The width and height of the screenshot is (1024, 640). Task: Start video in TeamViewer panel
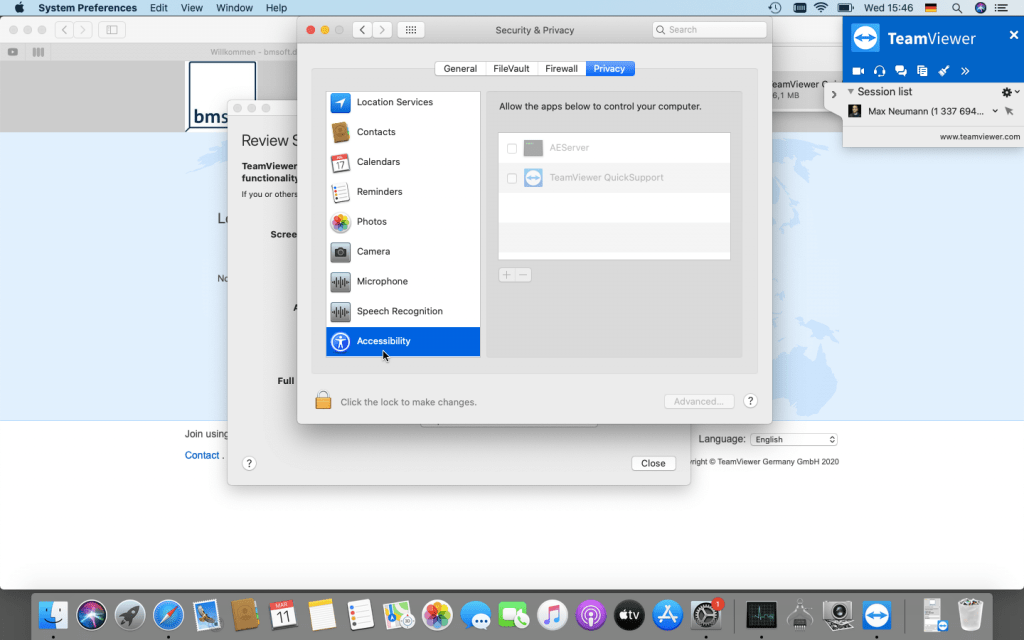(x=858, y=71)
